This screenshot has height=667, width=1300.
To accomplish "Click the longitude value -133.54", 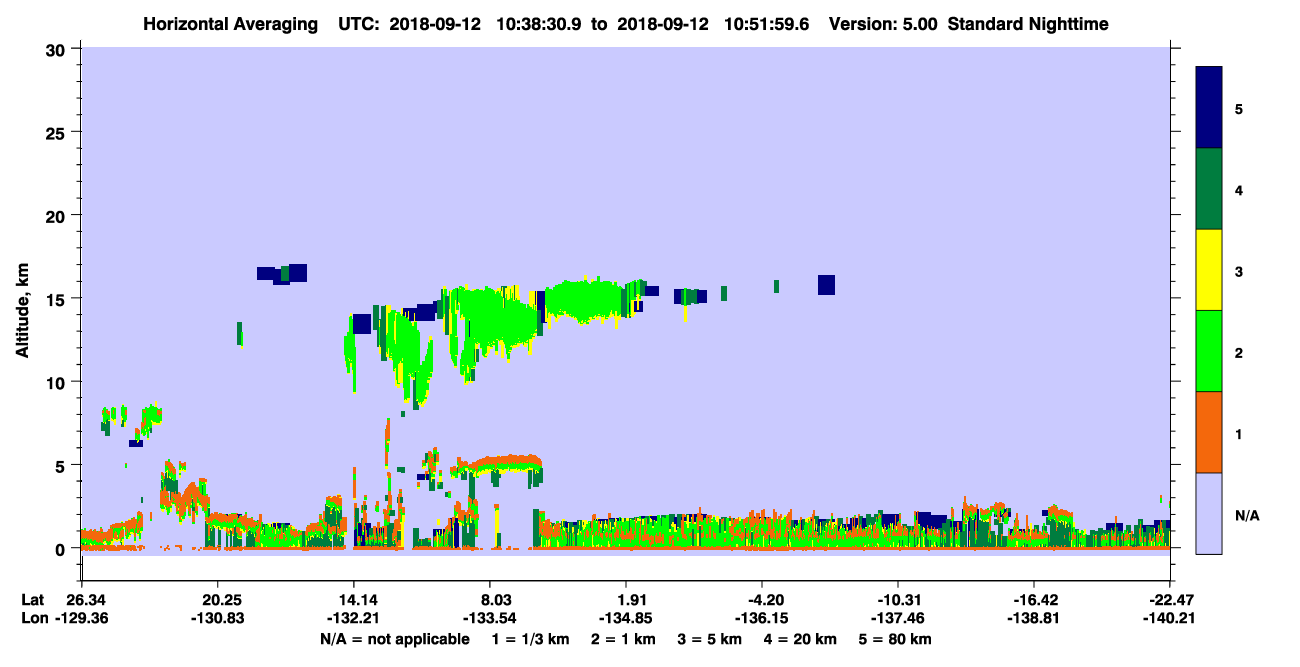I will pos(489,618).
